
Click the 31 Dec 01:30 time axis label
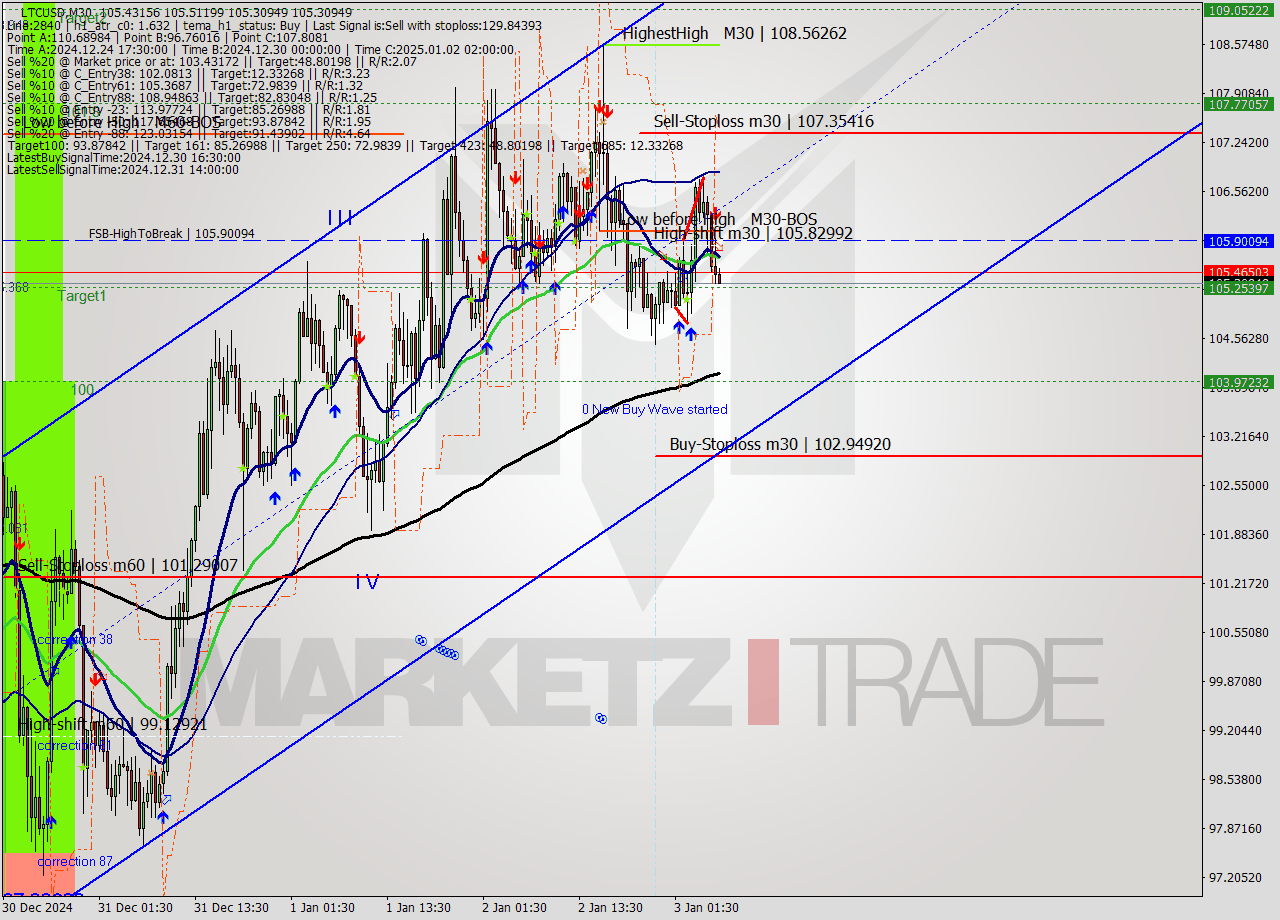click(x=135, y=908)
